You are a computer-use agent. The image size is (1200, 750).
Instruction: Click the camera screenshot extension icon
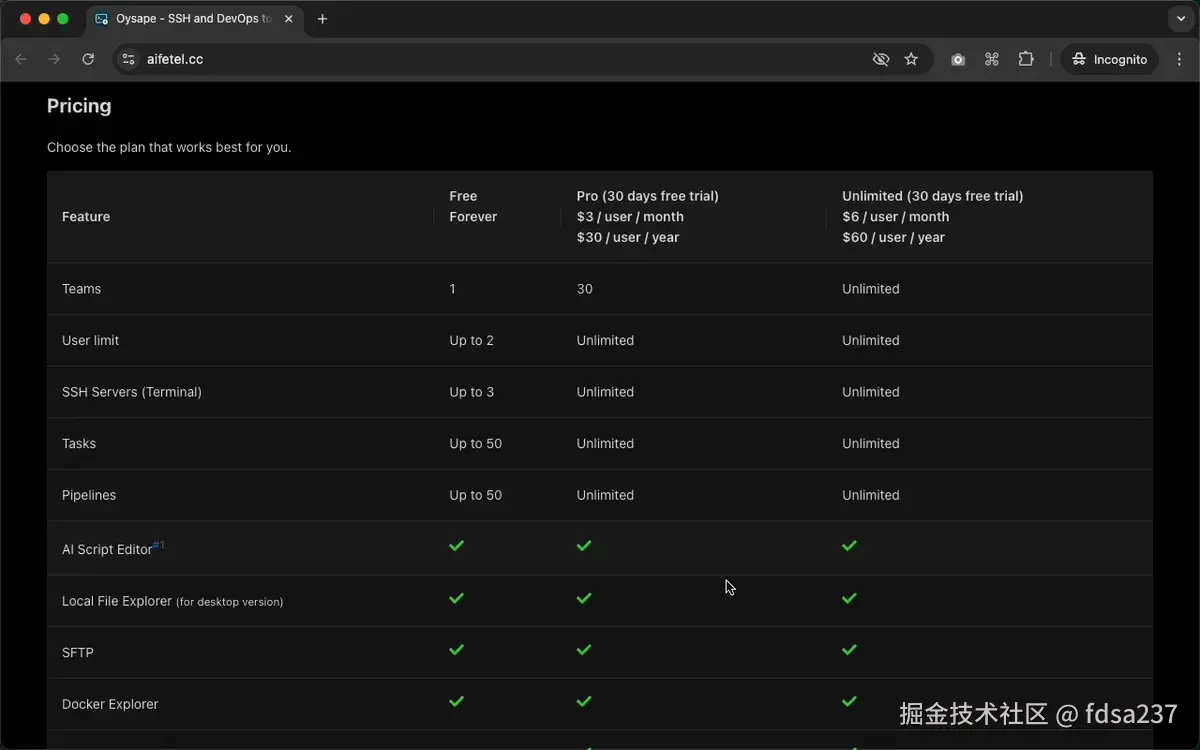tap(958, 60)
